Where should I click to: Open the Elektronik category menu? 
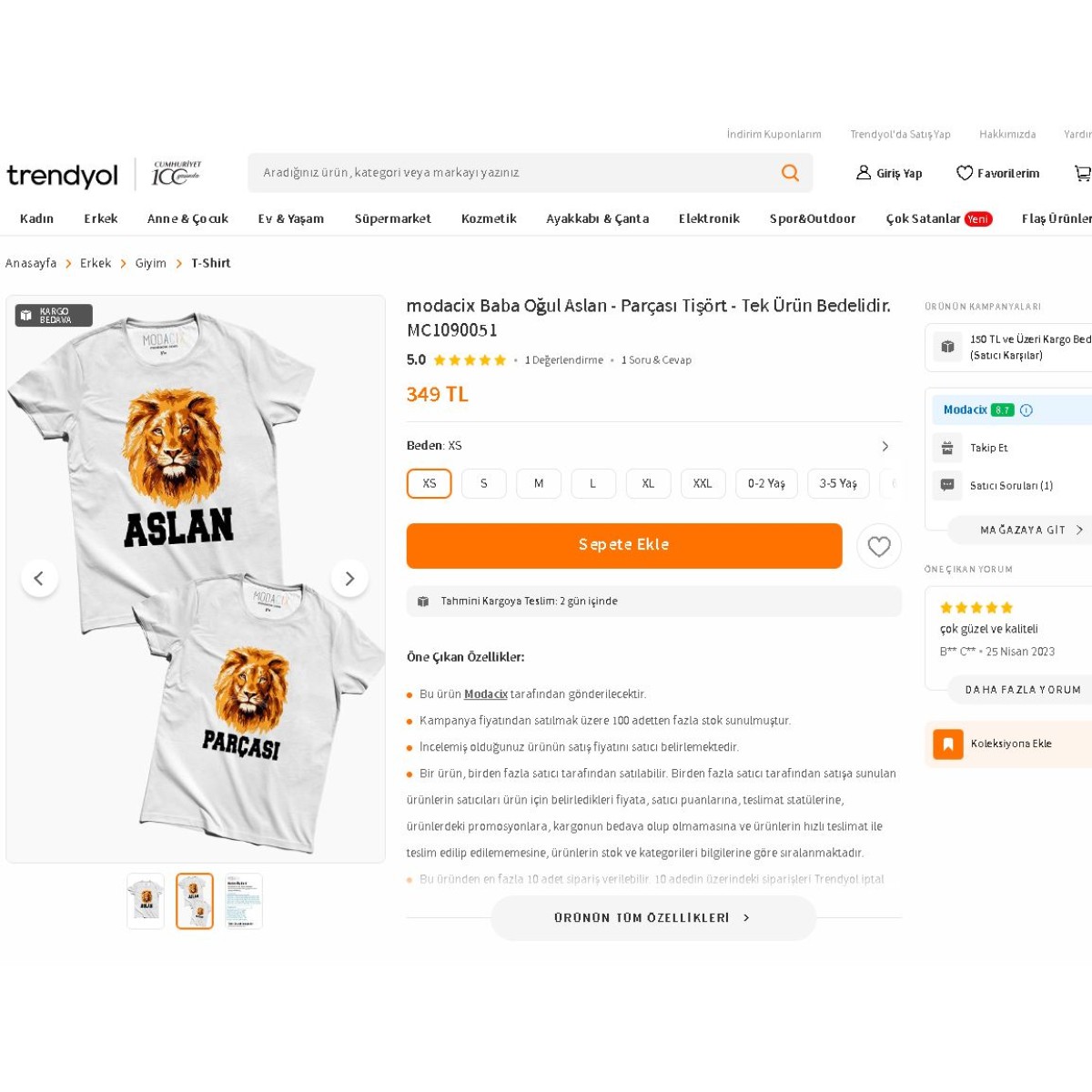coord(709,218)
